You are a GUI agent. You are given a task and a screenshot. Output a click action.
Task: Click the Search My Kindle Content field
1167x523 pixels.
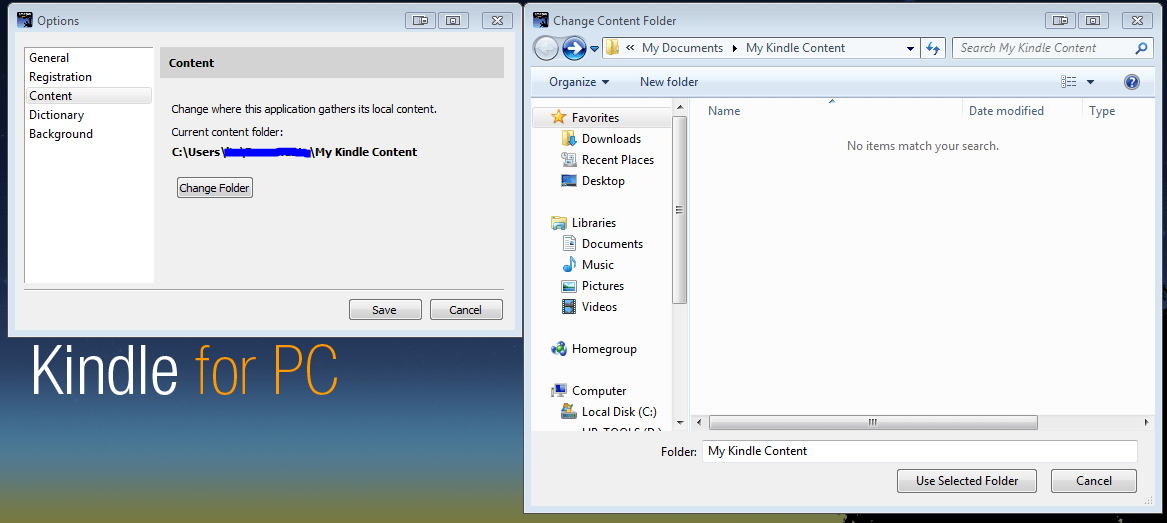pos(1052,48)
